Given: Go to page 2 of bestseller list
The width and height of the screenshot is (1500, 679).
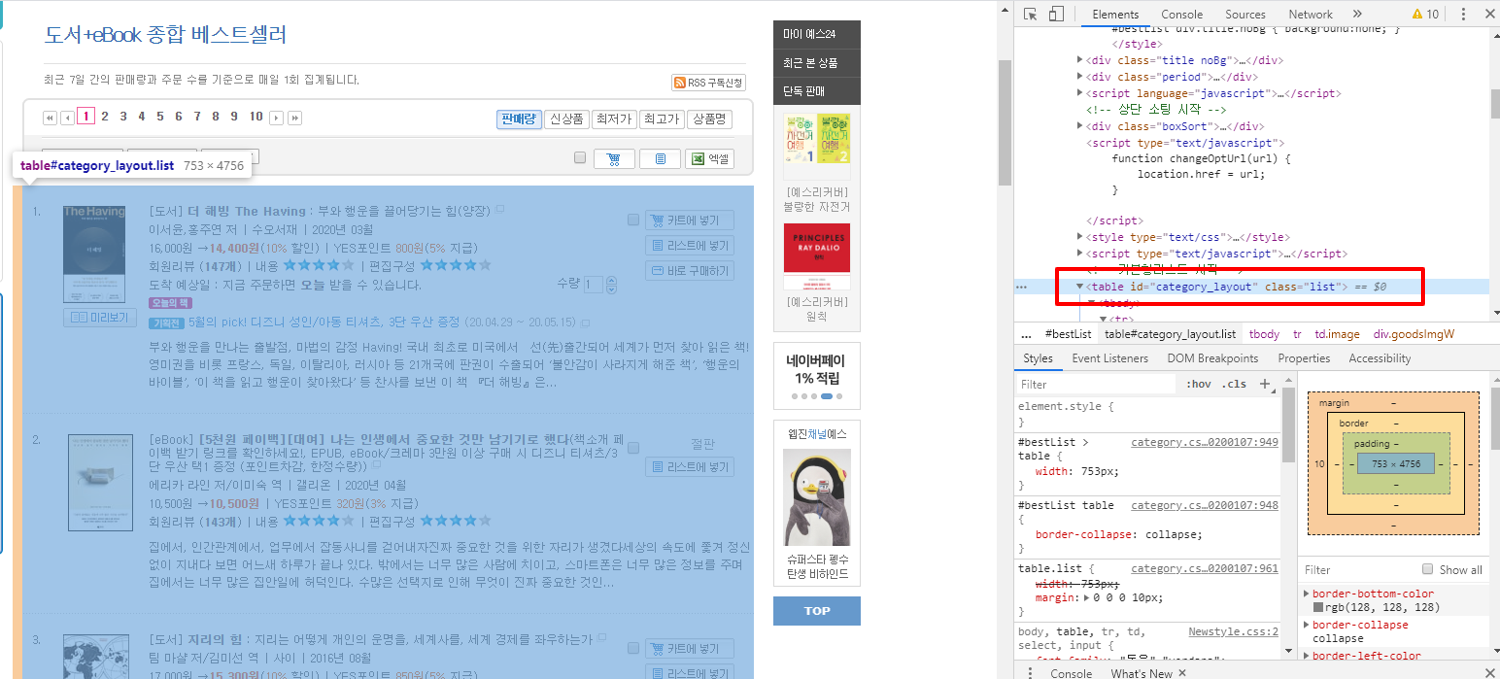Looking at the screenshot, I should (x=105, y=117).
